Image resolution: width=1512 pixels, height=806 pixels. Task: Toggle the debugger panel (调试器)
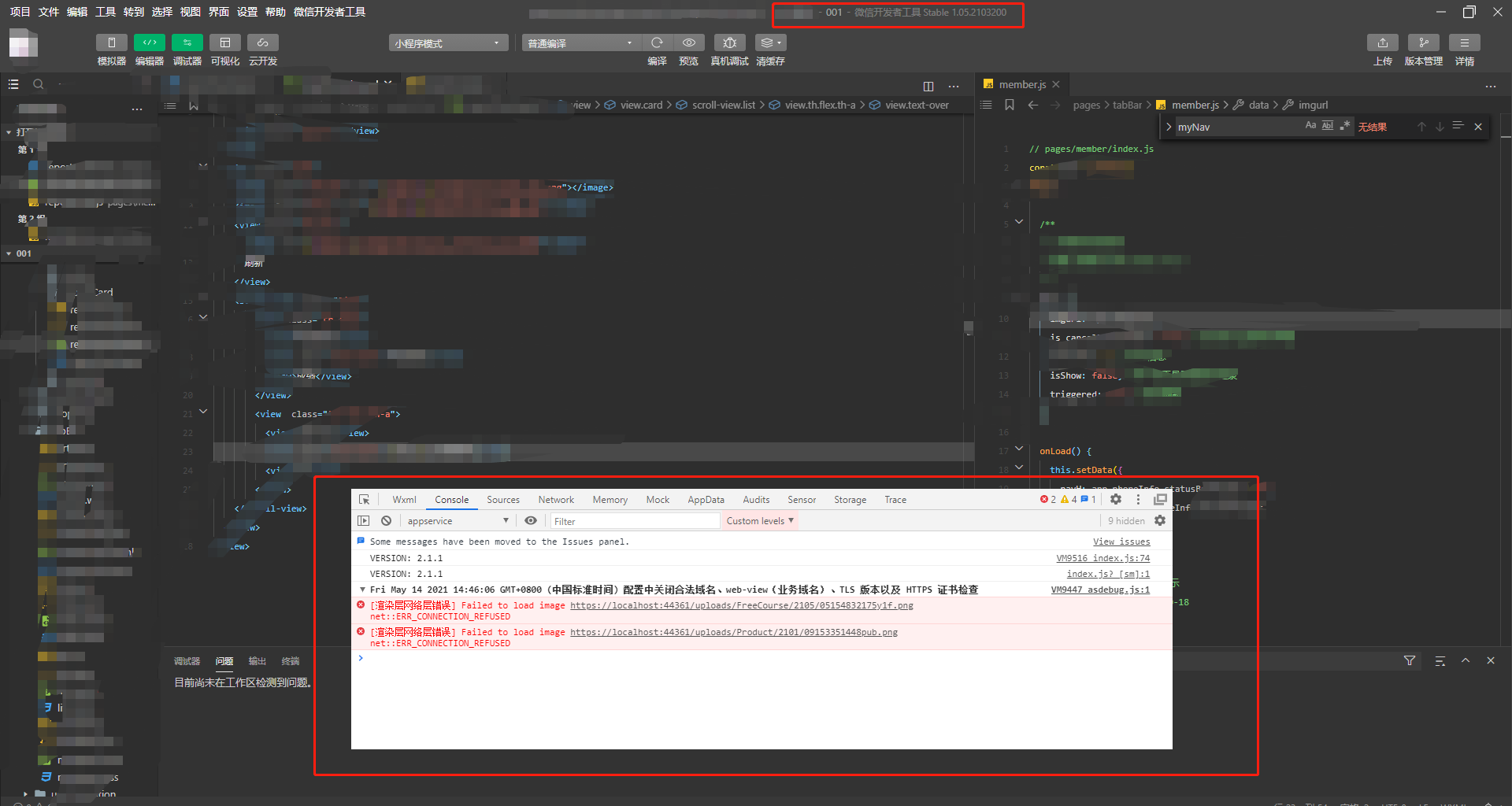point(187,43)
